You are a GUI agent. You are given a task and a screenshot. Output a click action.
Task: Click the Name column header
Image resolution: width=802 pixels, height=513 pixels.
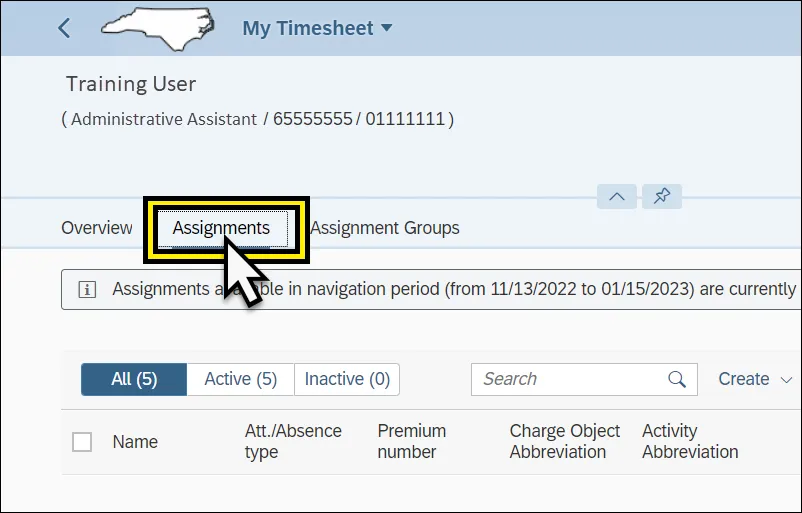pyautogui.click(x=135, y=442)
